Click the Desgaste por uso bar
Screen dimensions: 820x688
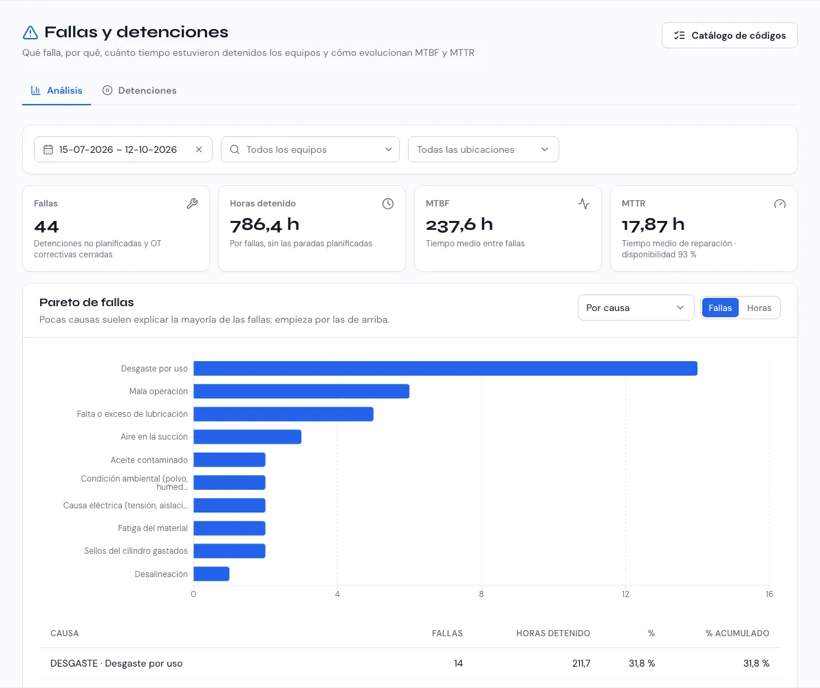pos(445,369)
